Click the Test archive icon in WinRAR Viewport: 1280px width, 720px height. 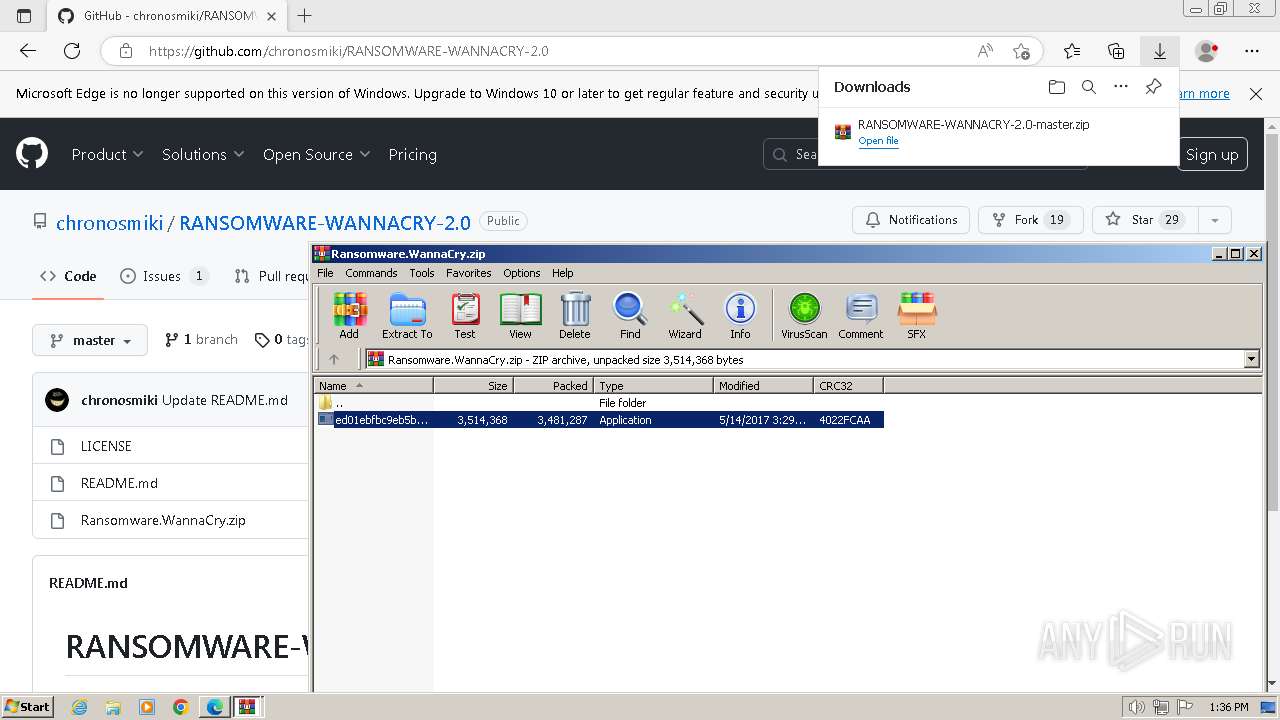click(x=465, y=315)
